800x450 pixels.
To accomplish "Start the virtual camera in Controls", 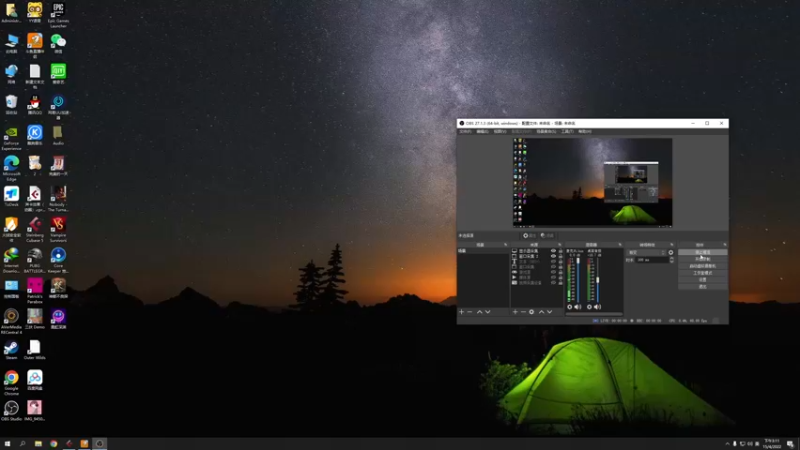I will 703,266.
